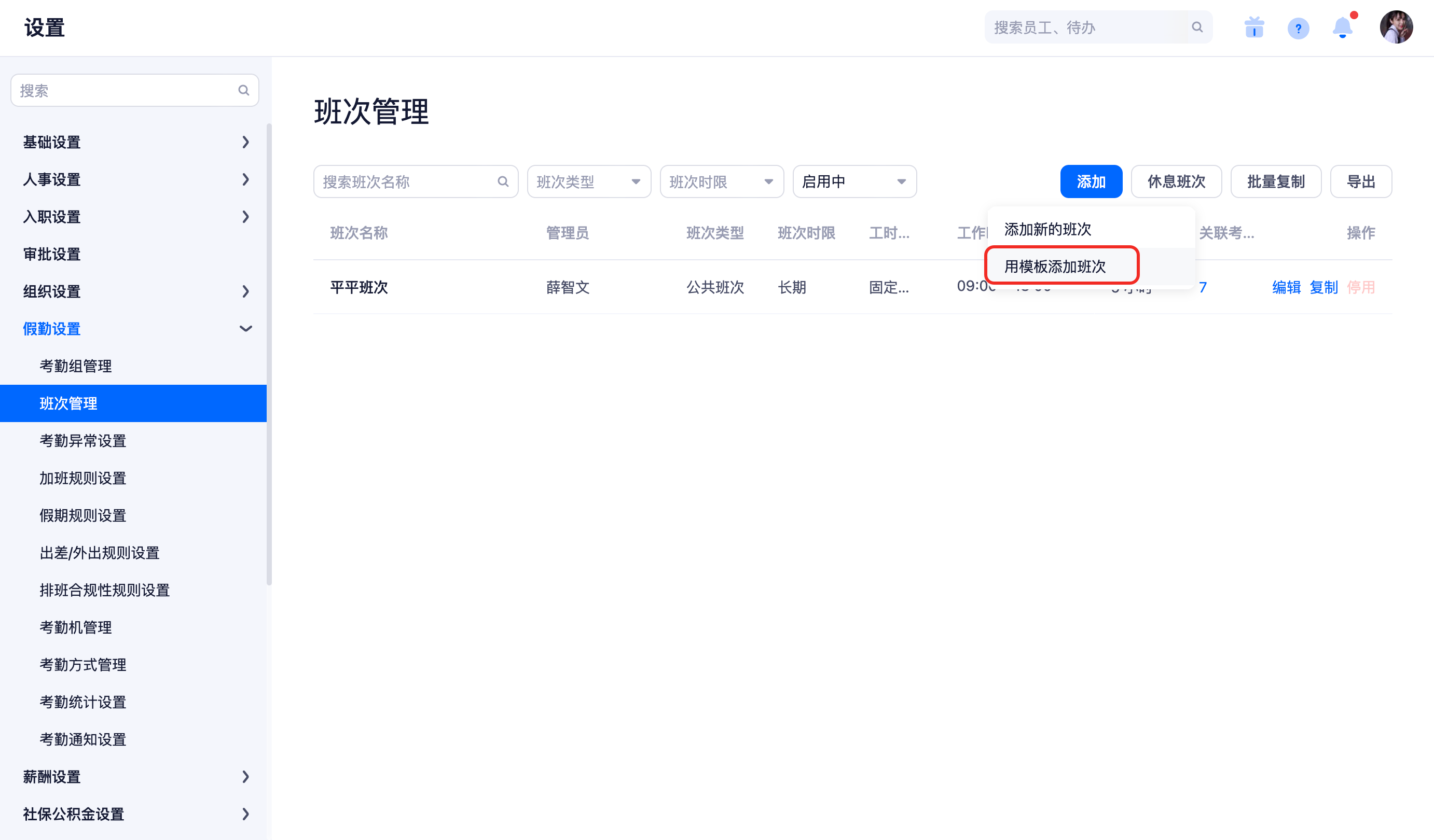The image size is (1434, 840).
Task: Expand the 基础设置 chevron
Action: [x=245, y=142]
